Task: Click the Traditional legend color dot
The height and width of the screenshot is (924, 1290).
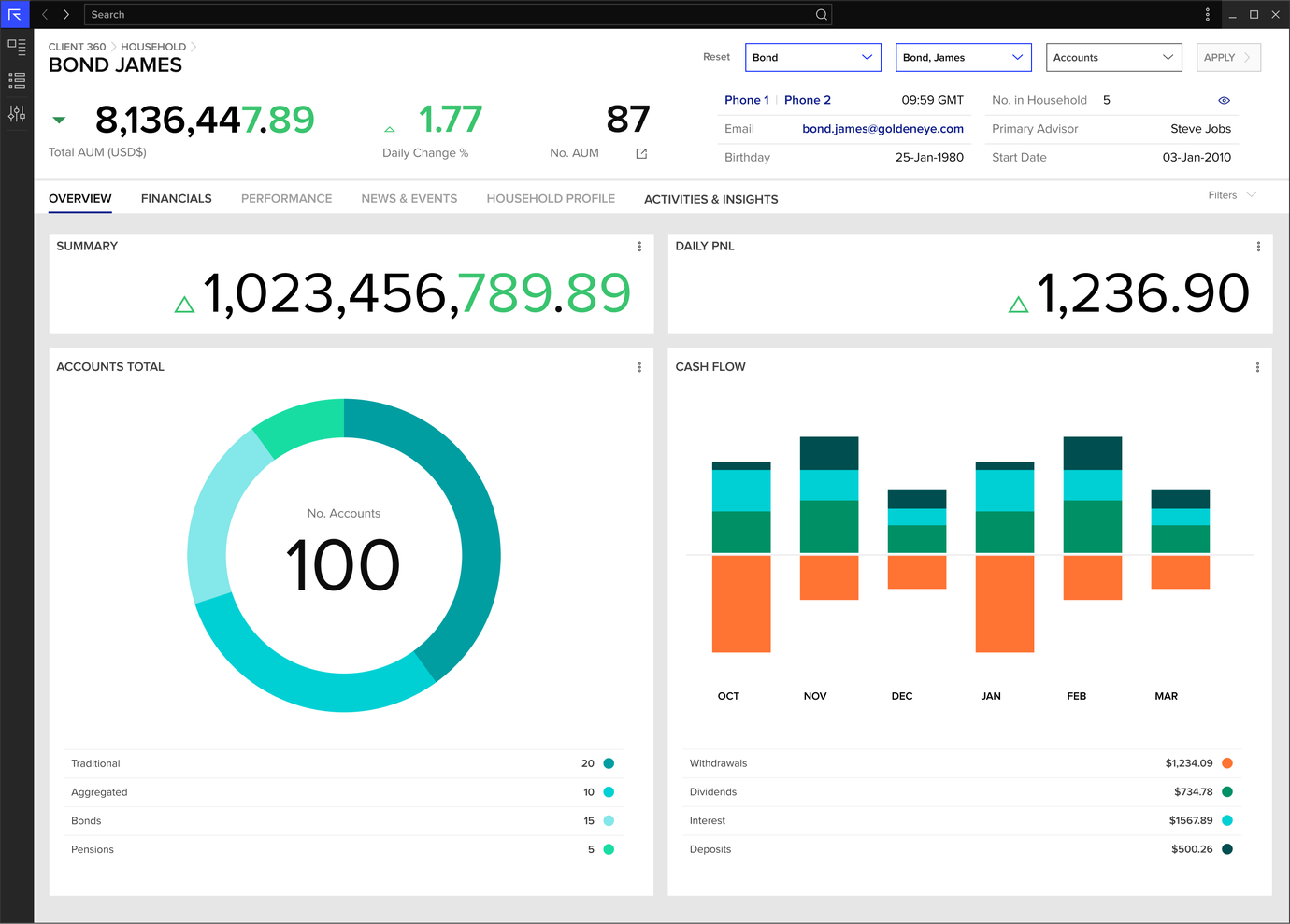Action: pos(609,763)
